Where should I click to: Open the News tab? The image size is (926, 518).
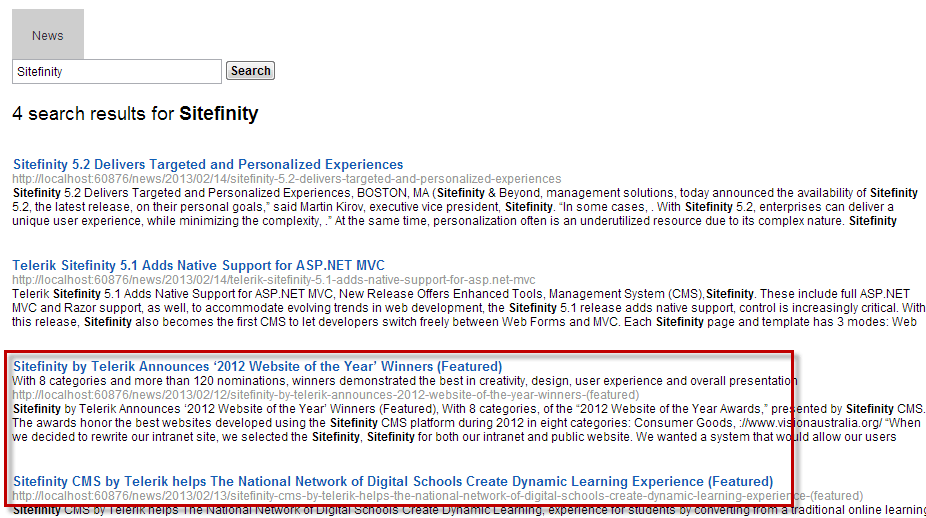click(48, 34)
